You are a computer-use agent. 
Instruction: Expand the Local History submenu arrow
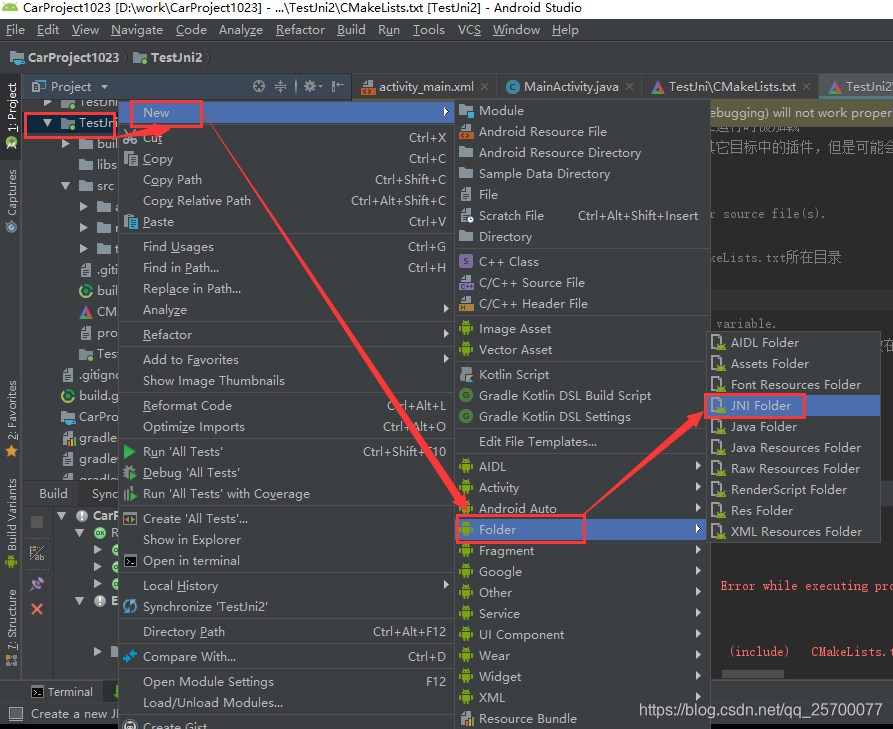point(446,584)
